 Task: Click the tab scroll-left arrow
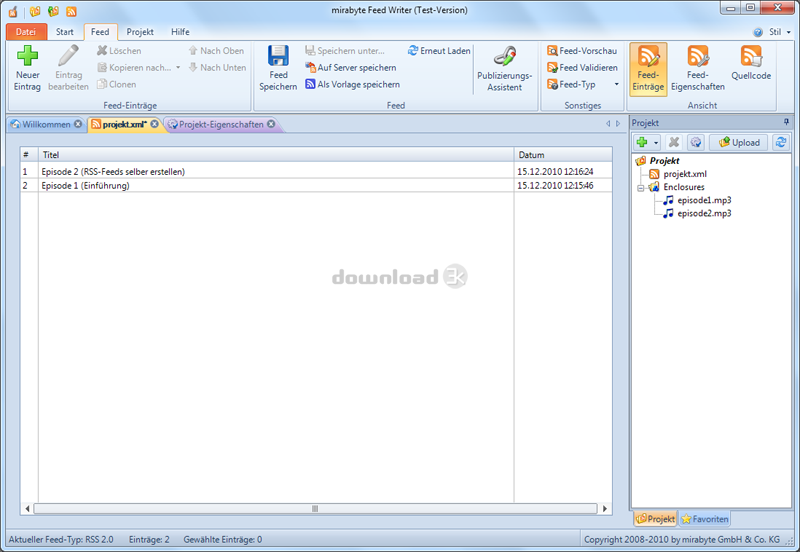[x=608, y=123]
